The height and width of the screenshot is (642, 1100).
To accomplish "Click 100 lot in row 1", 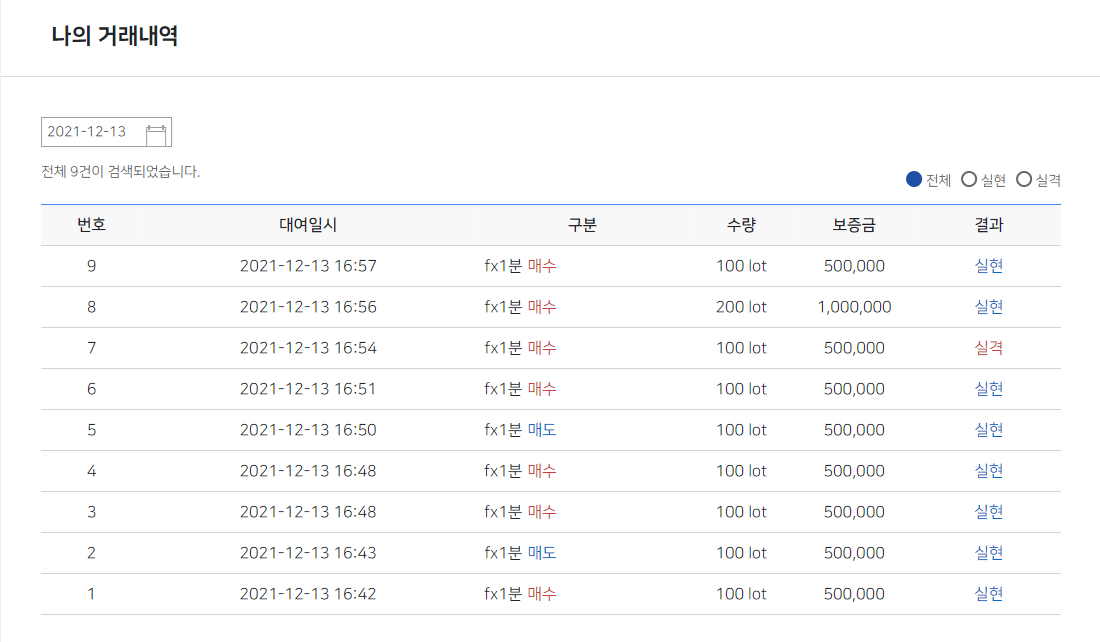I will coord(741,594).
